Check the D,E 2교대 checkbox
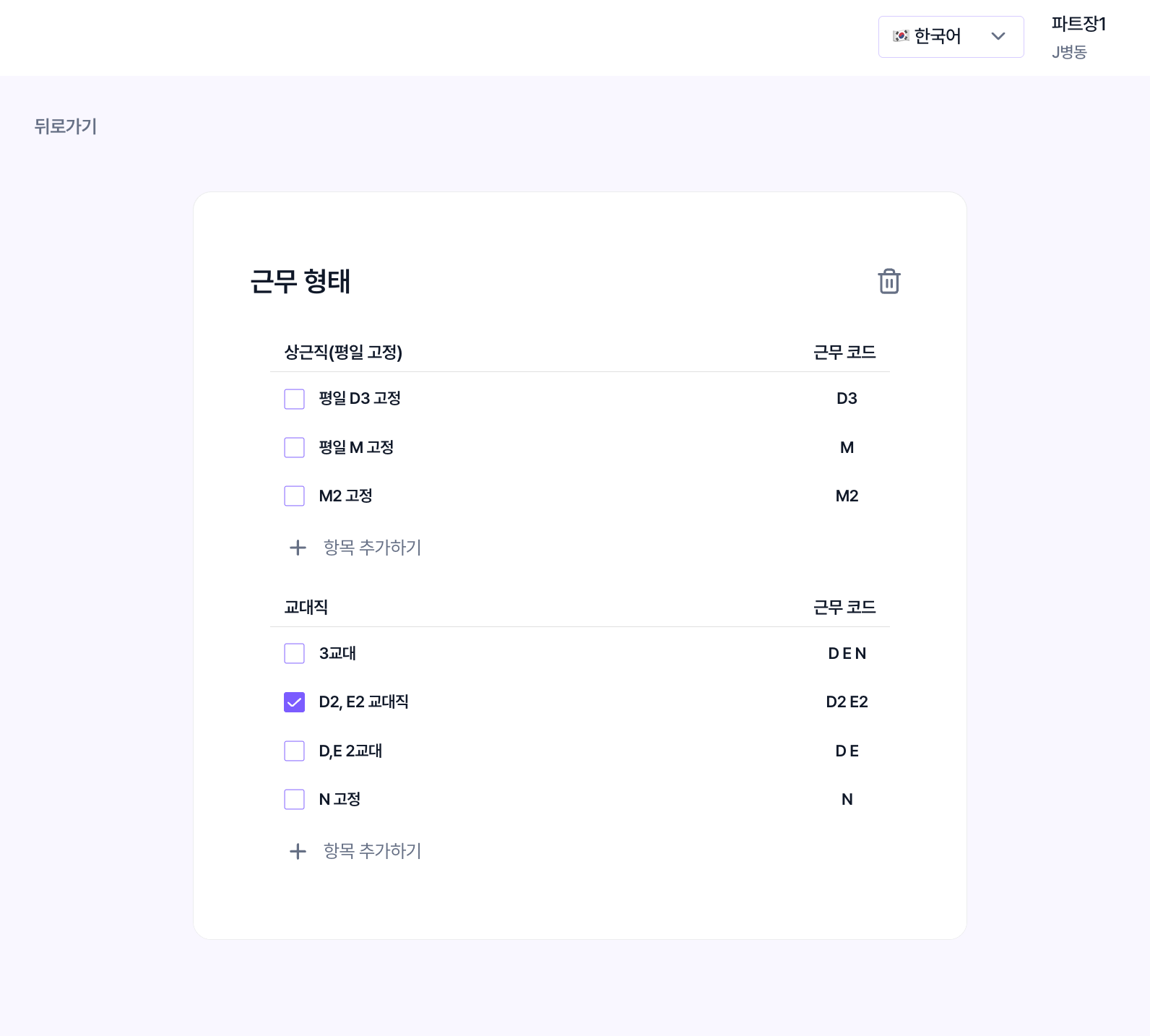The image size is (1150, 1036). (294, 751)
